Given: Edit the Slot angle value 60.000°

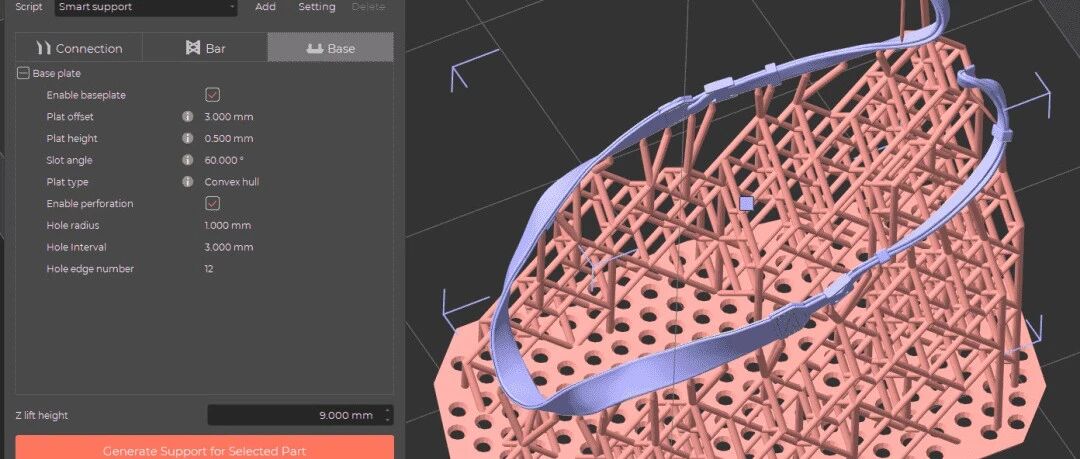Looking at the screenshot, I should point(225,160).
